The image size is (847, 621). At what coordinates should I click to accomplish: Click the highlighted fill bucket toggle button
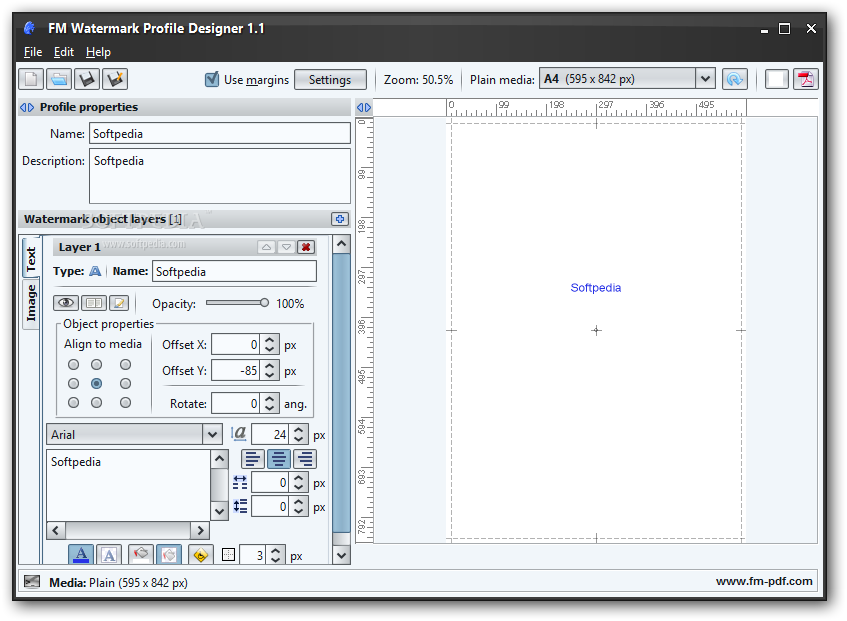point(169,555)
